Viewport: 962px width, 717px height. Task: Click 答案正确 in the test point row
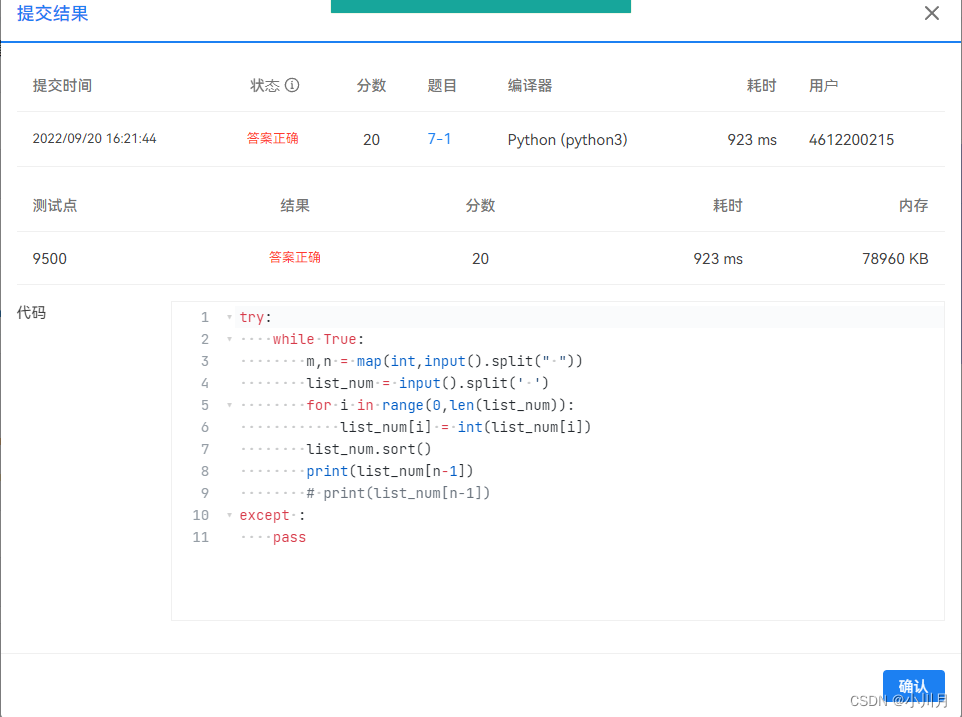[294, 258]
